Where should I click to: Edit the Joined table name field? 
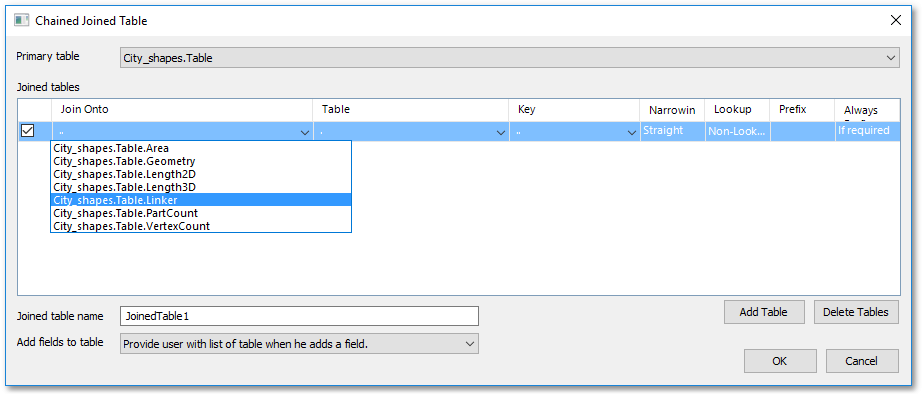[x=299, y=316]
